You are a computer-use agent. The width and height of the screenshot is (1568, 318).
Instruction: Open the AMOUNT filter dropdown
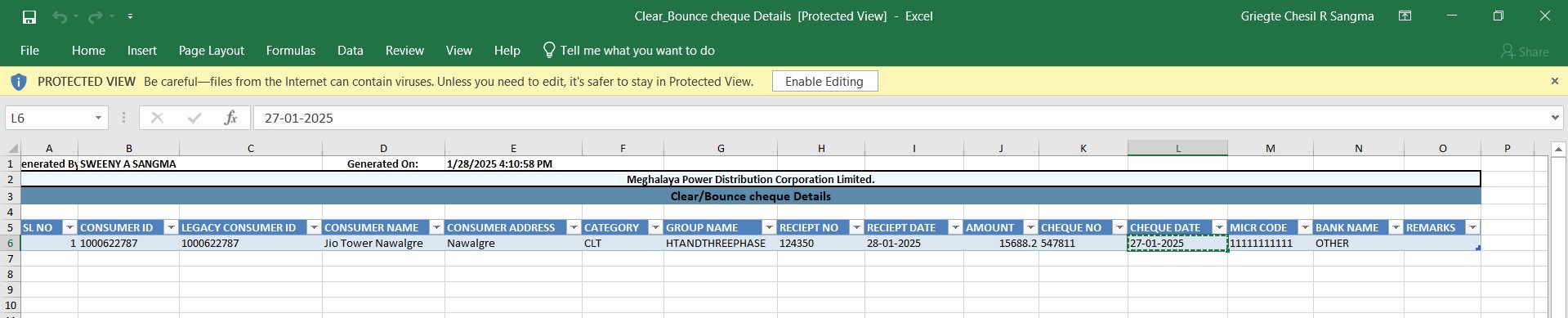(x=1030, y=227)
